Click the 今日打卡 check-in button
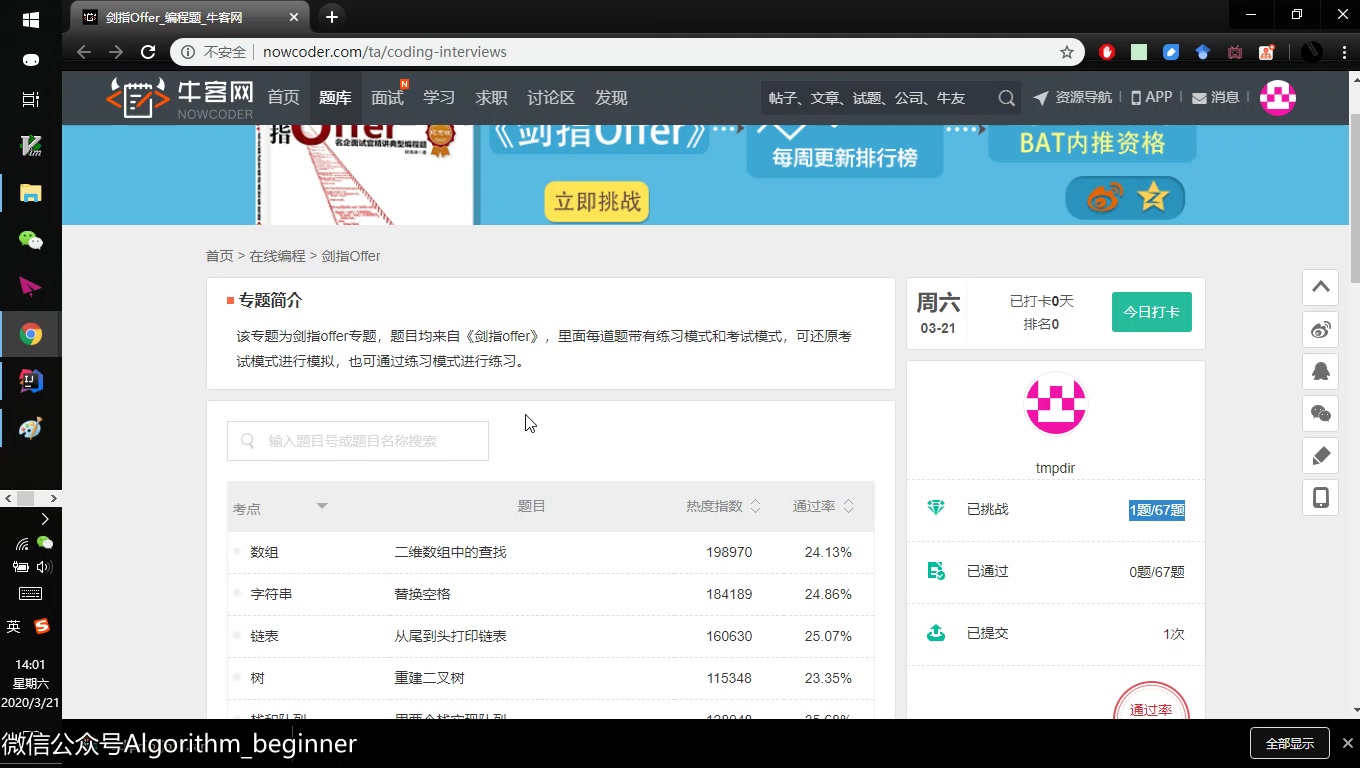Screen dimensions: 1360x768 (1151, 312)
